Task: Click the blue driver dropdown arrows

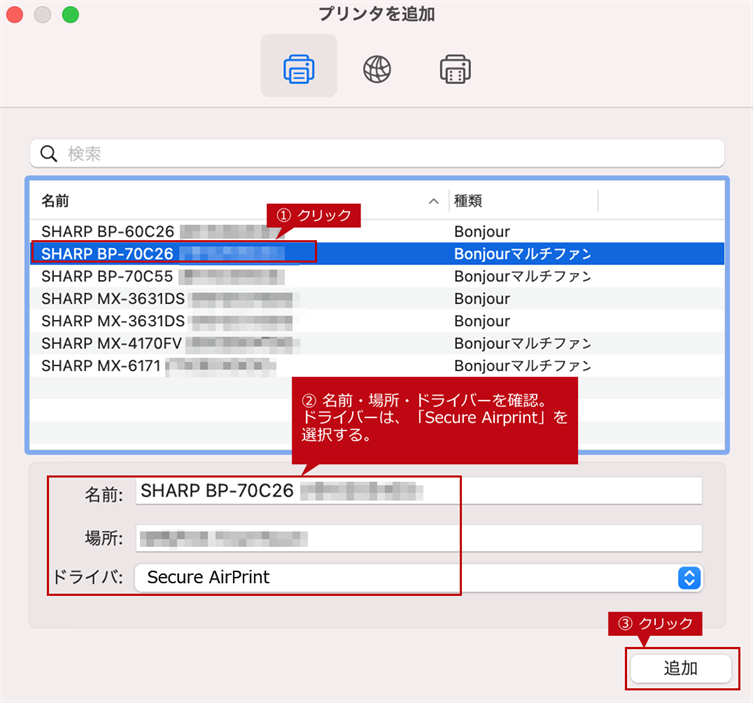Action: [x=688, y=577]
